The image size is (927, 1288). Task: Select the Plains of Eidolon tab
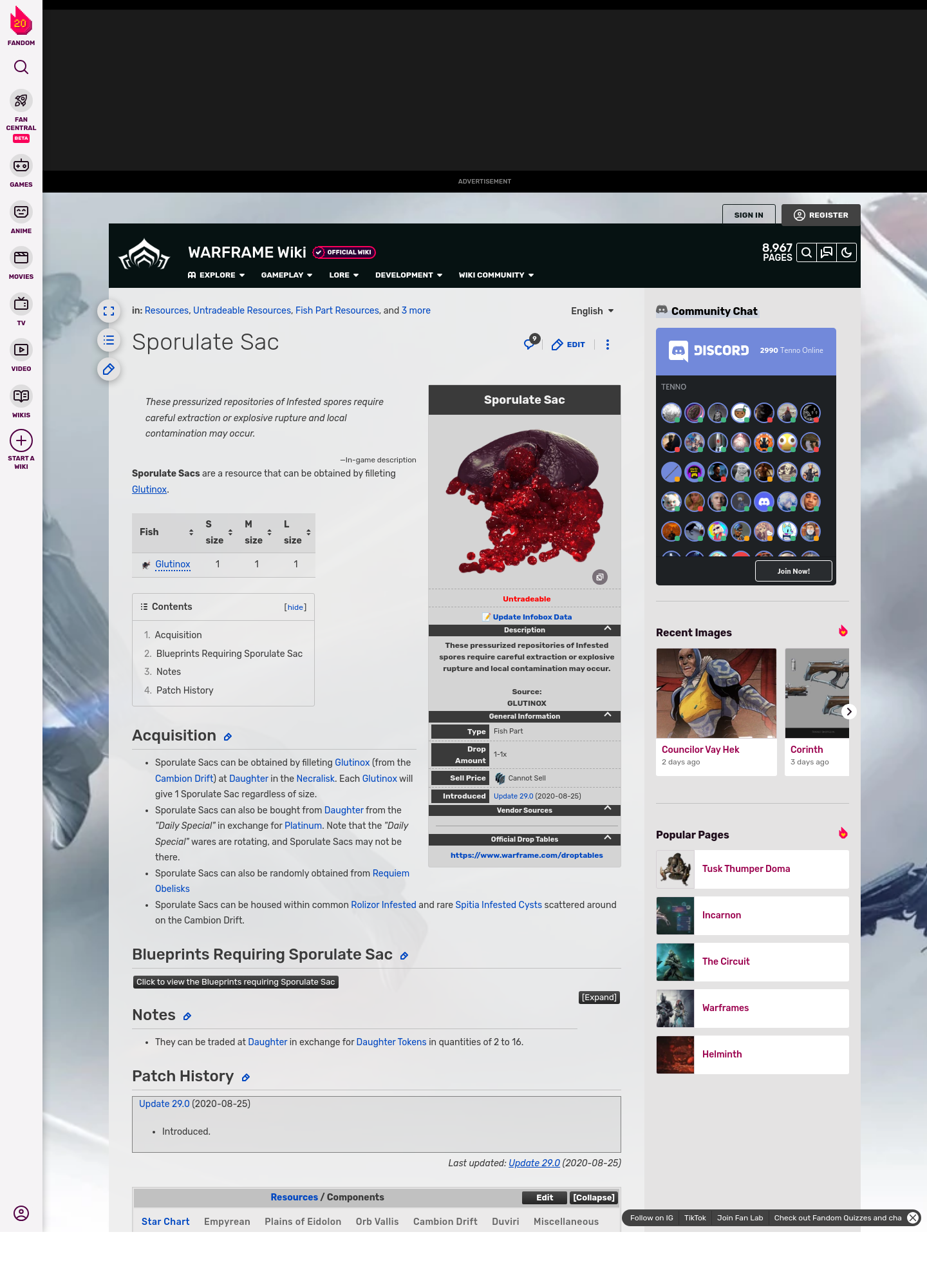point(303,1222)
